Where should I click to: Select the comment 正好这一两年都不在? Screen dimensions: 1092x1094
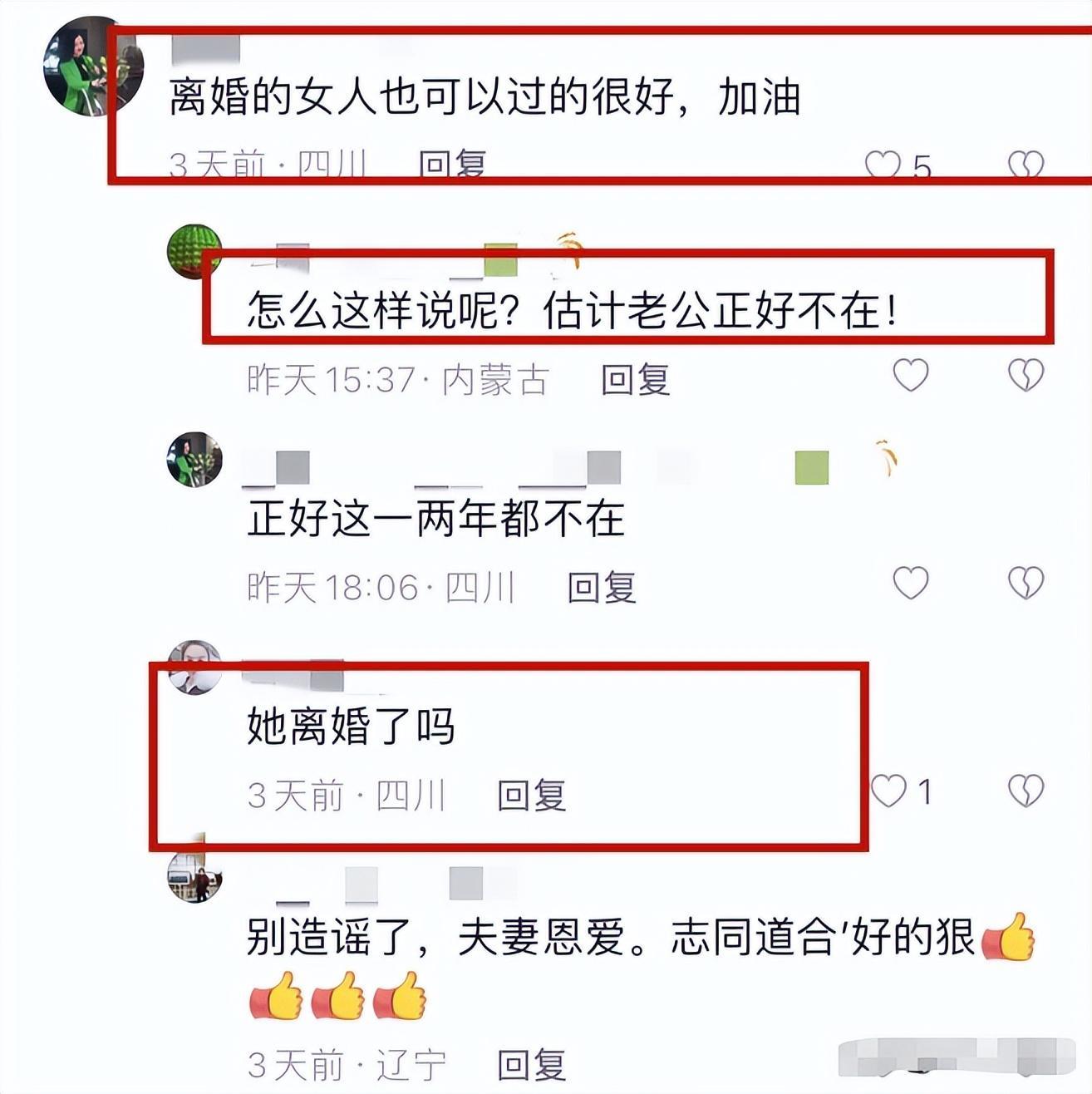(436, 519)
